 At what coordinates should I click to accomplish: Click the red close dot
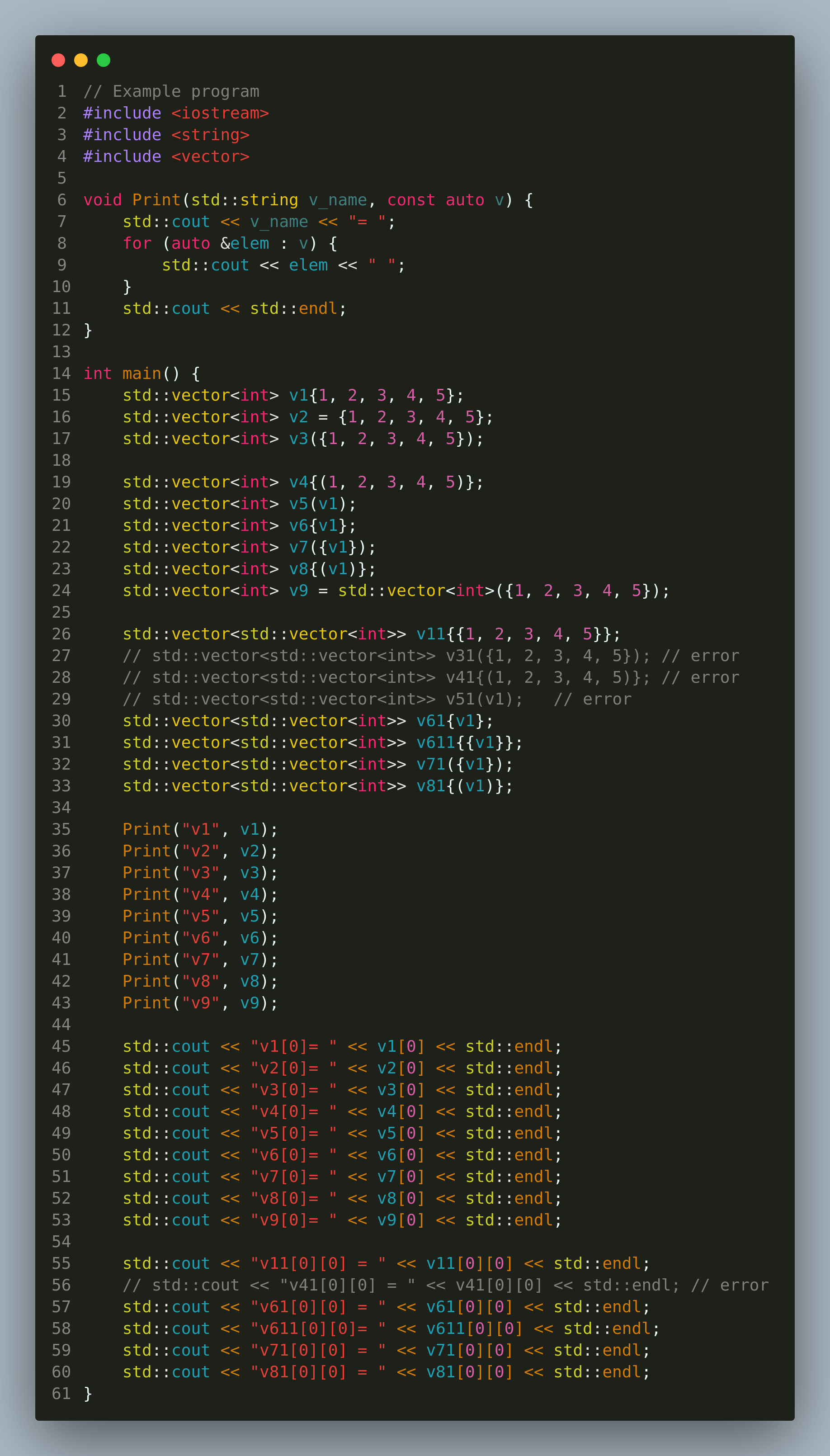pos(58,60)
